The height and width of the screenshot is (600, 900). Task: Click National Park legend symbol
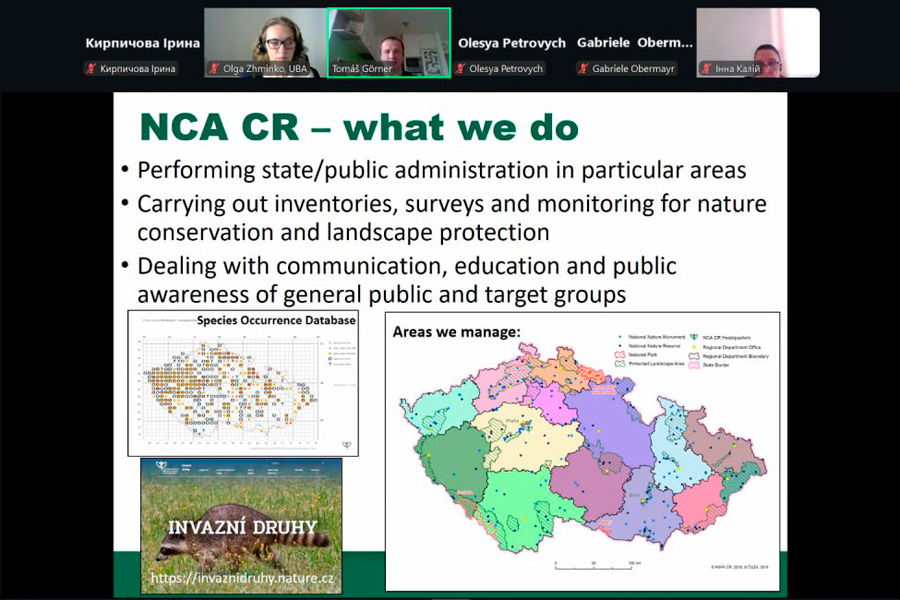[619, 353]
